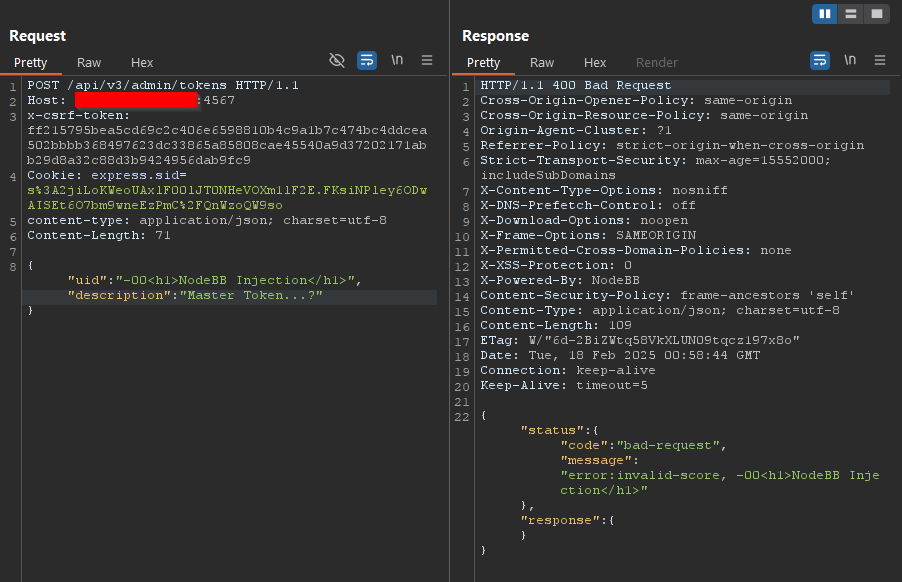
Task: Open the Request editor hamburger menu
Action: (425, 60)
